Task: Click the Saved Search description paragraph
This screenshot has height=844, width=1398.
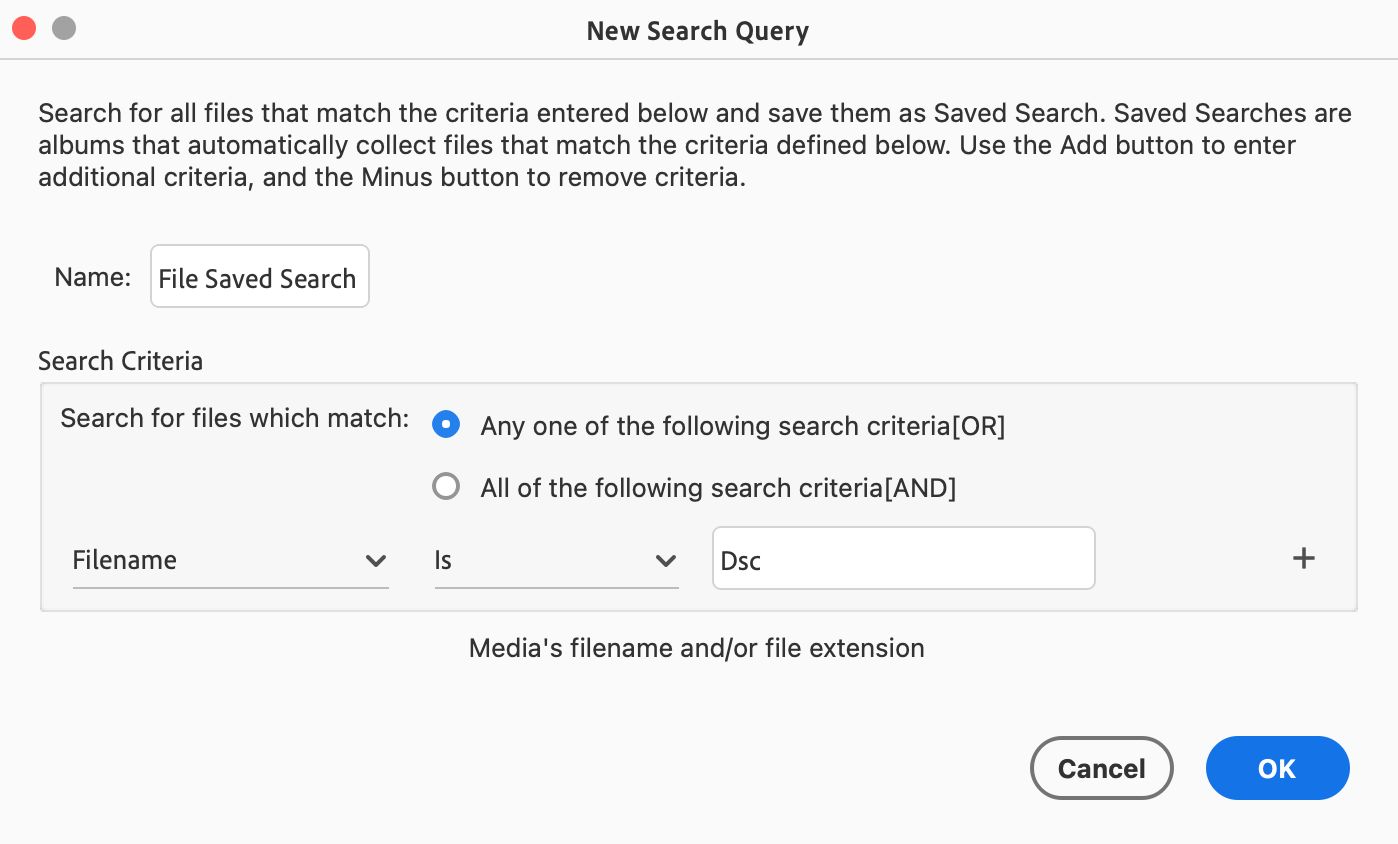Action: click(695, 146)
